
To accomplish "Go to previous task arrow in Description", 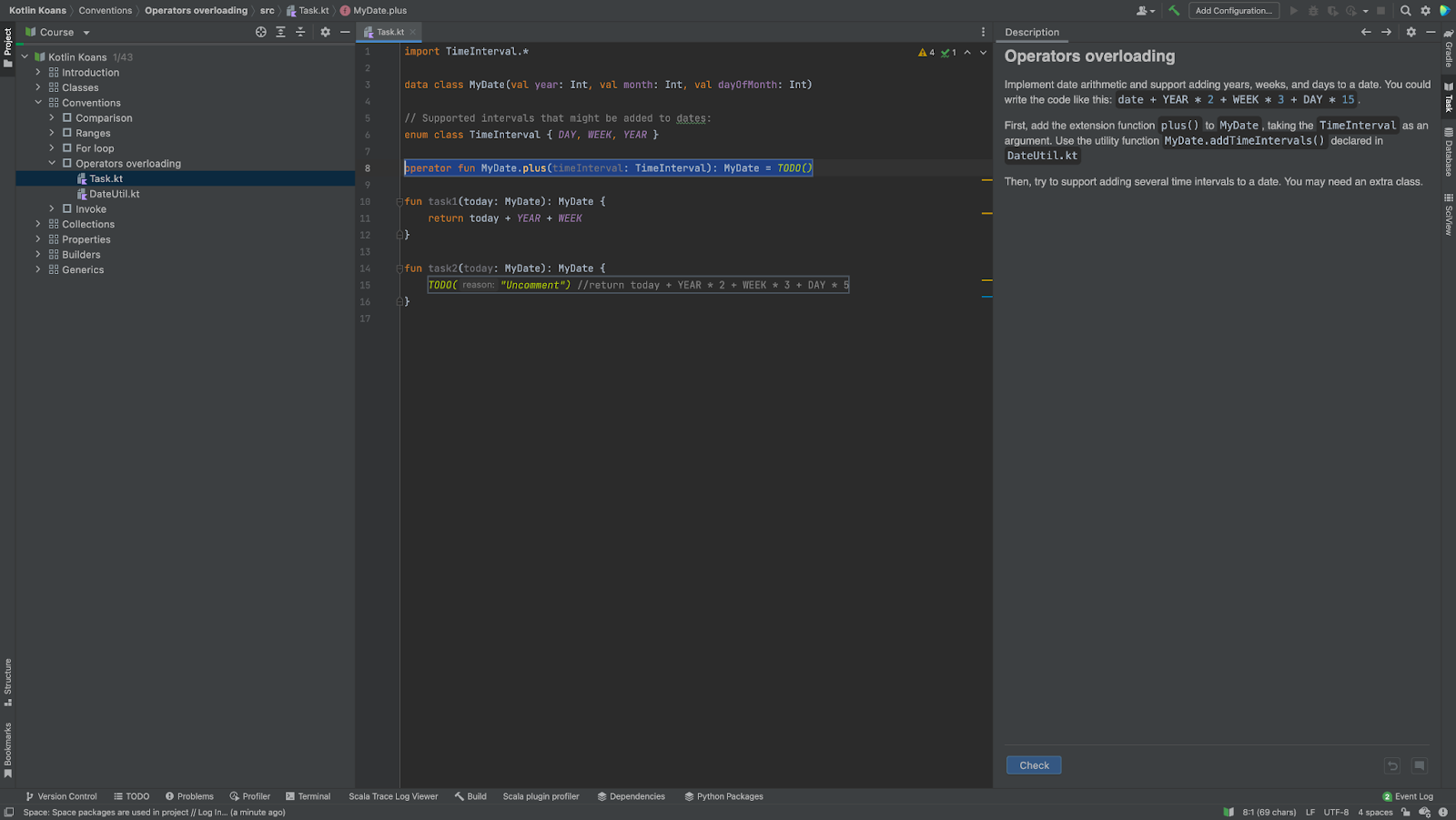I will pyautogui.click(x=1366, y=32).
